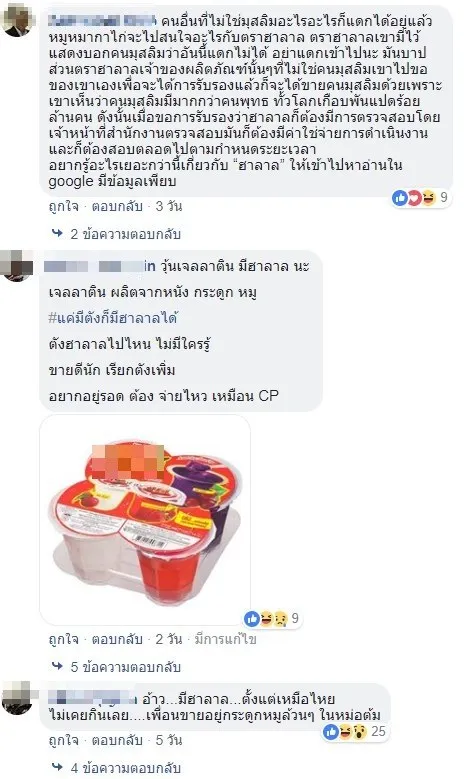Viewport: 466px width, 779px height.
Task: Click '3 วัน' timestamp on first comment
Action: pos(168,206)
